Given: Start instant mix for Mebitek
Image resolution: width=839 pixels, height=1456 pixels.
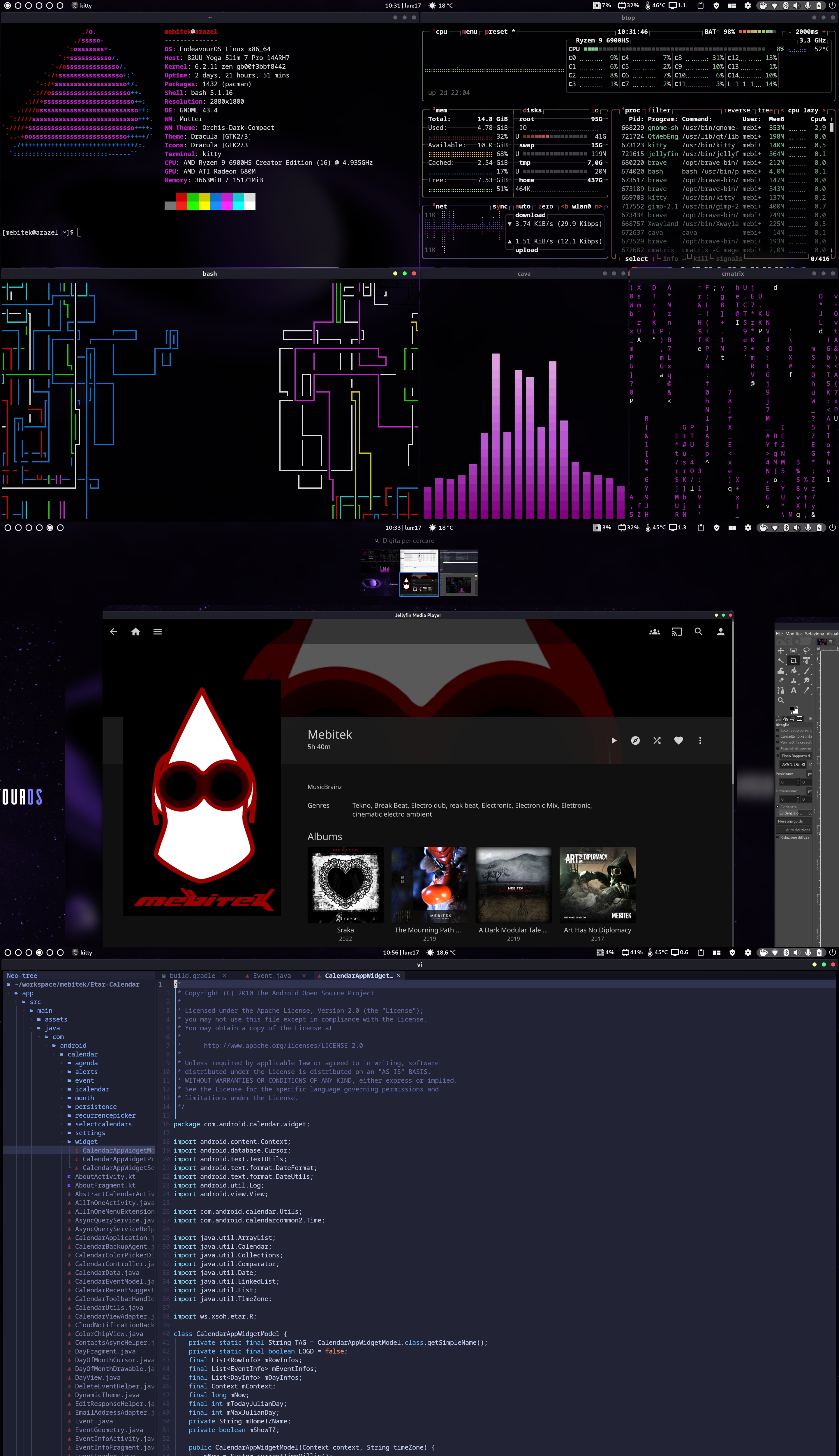Looking at the screenshot, I should (x=635, y=741).
